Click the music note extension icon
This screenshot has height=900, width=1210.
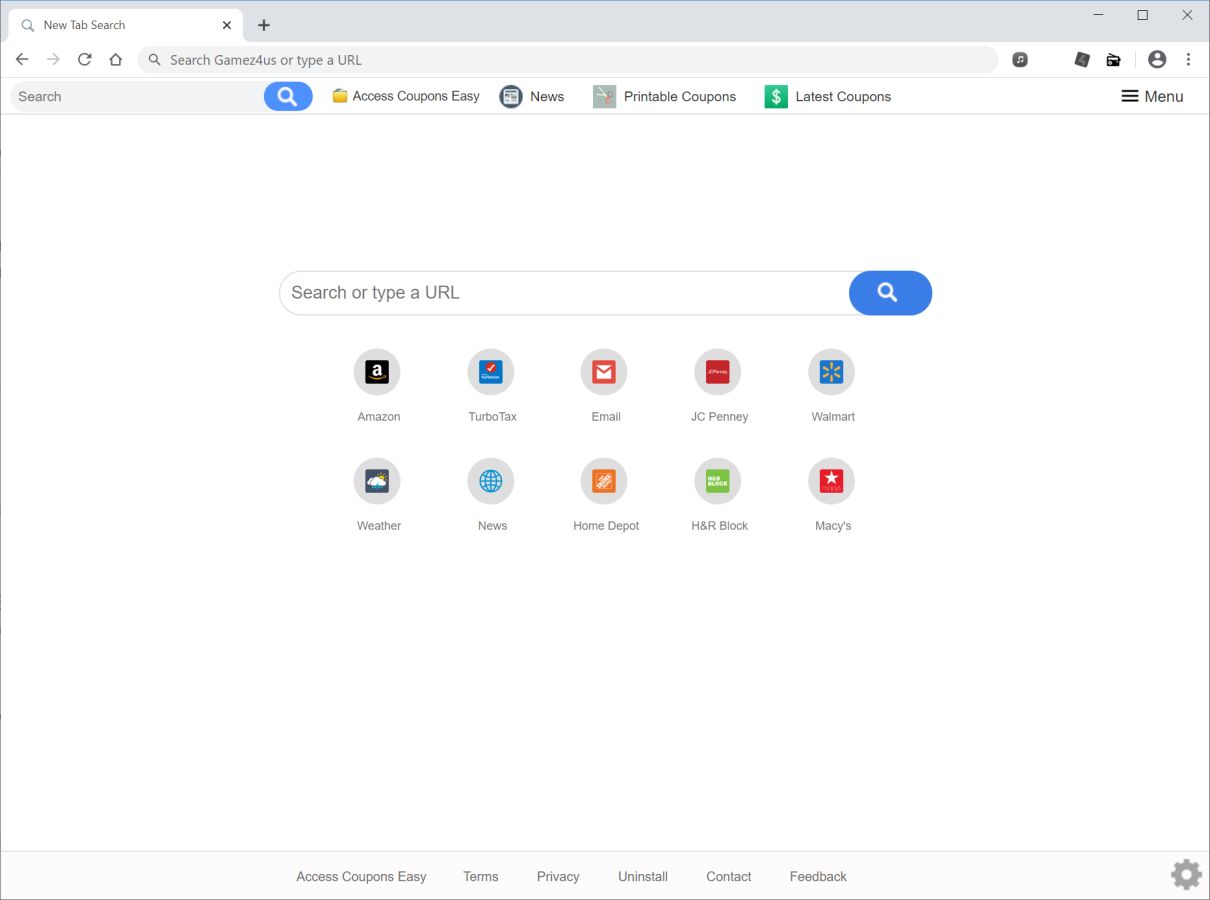click(x=1020, y=60)
